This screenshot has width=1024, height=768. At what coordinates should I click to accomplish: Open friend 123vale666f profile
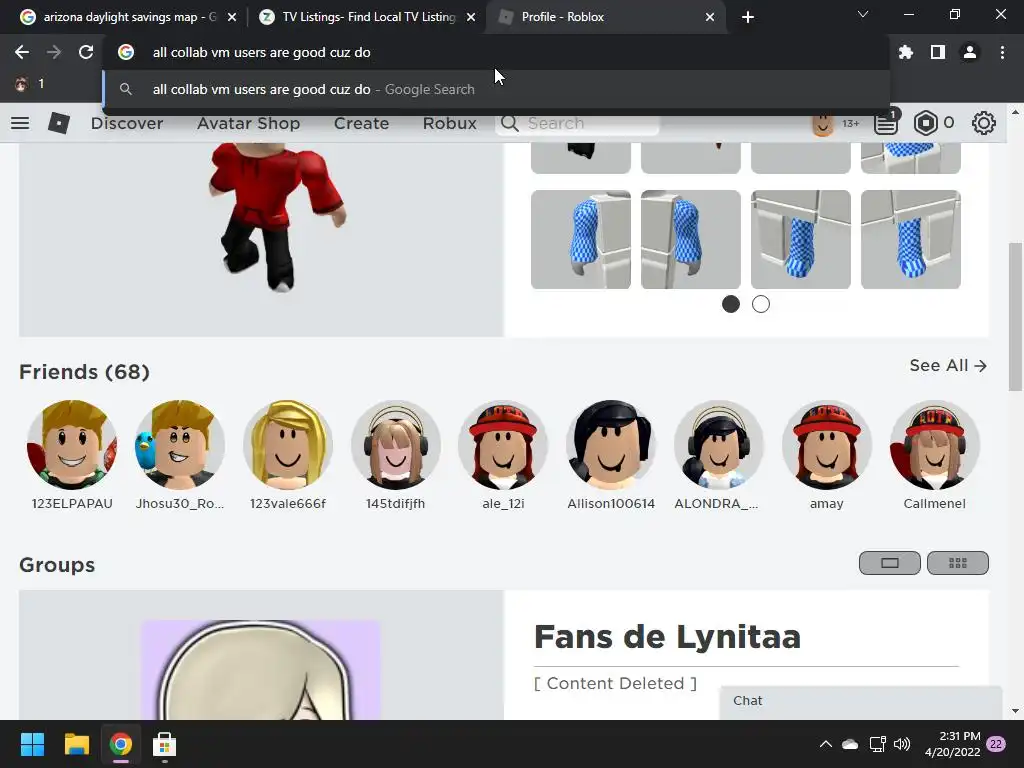click(287, 455)
